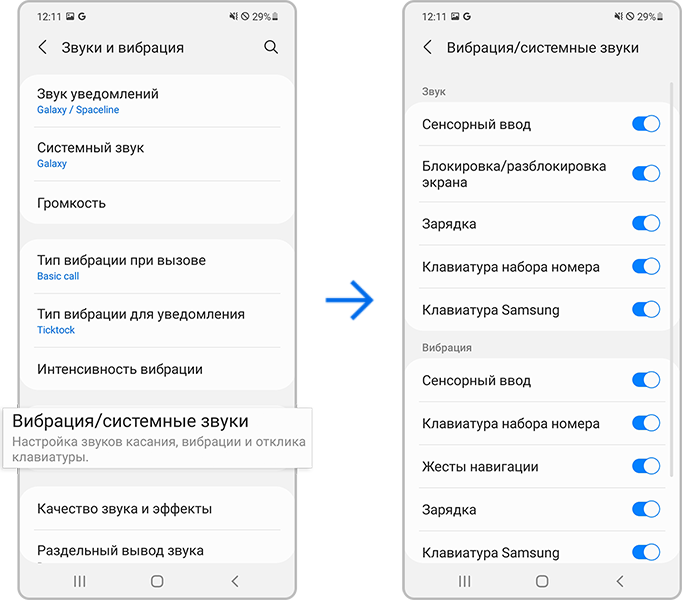Tap left phone's home navigation button
The image size is (700, 600).
(x=157, y=581)
